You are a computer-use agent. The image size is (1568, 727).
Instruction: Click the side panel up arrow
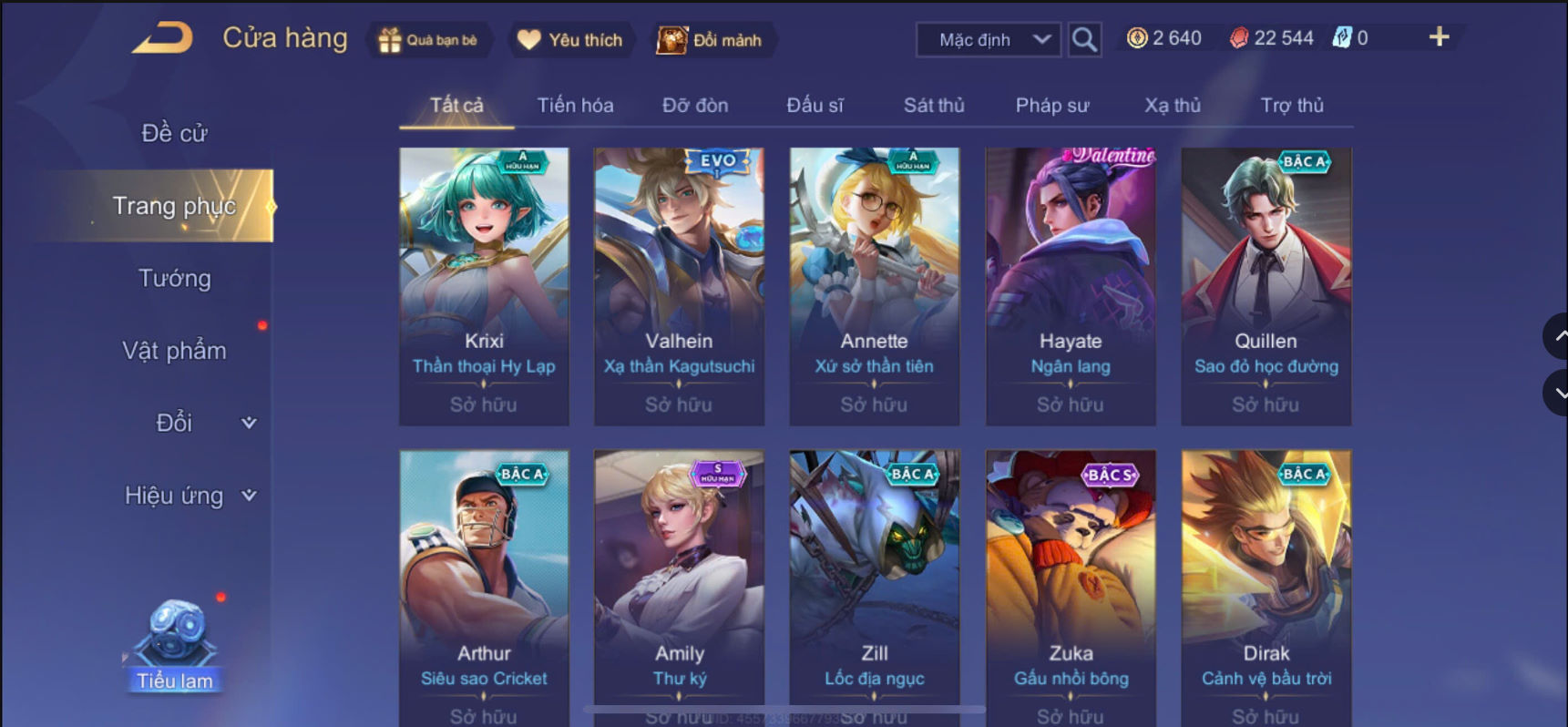click(x=1556, y=336)
